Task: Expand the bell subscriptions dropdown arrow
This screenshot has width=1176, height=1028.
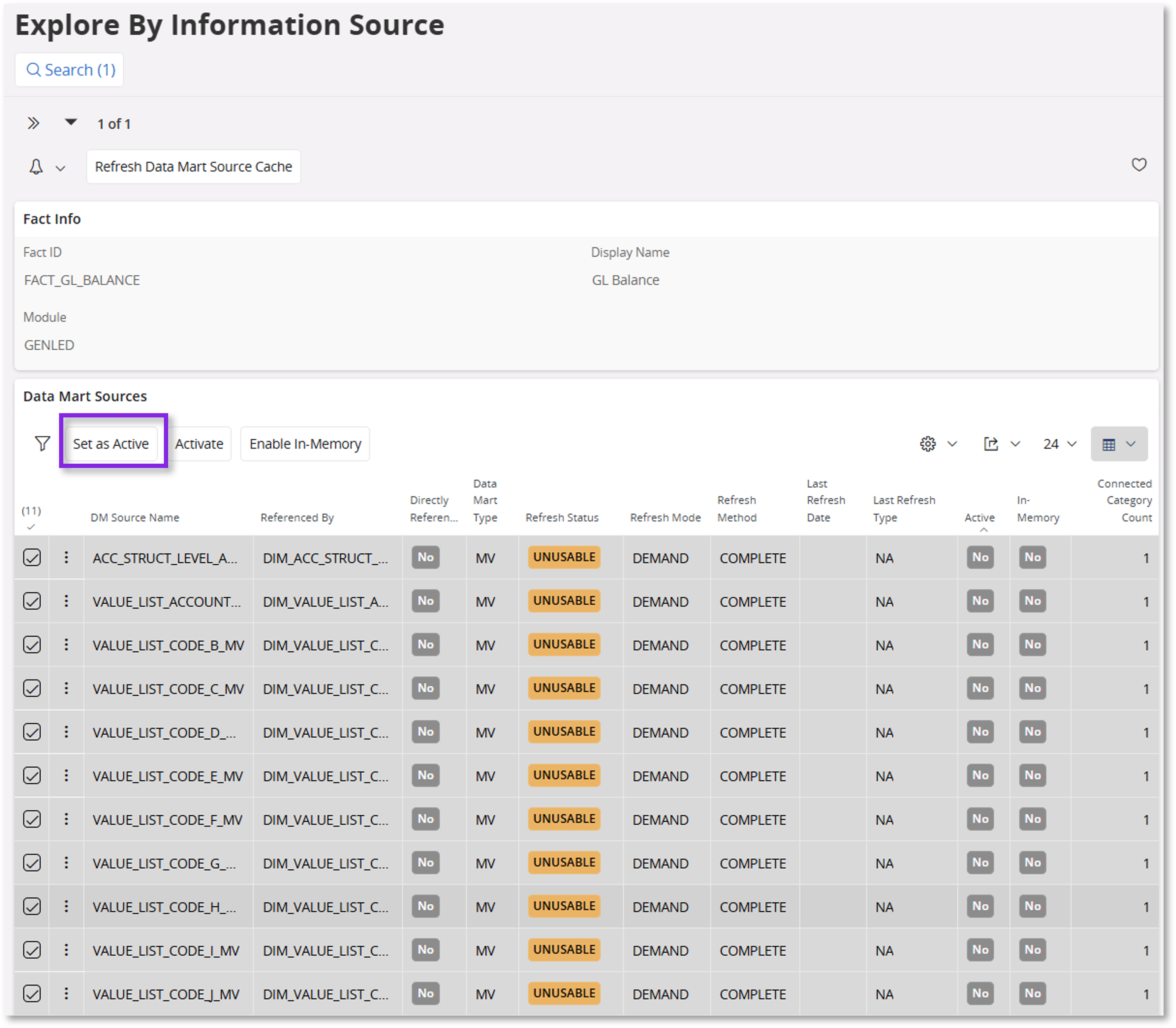Action: (x=60, y=168)
